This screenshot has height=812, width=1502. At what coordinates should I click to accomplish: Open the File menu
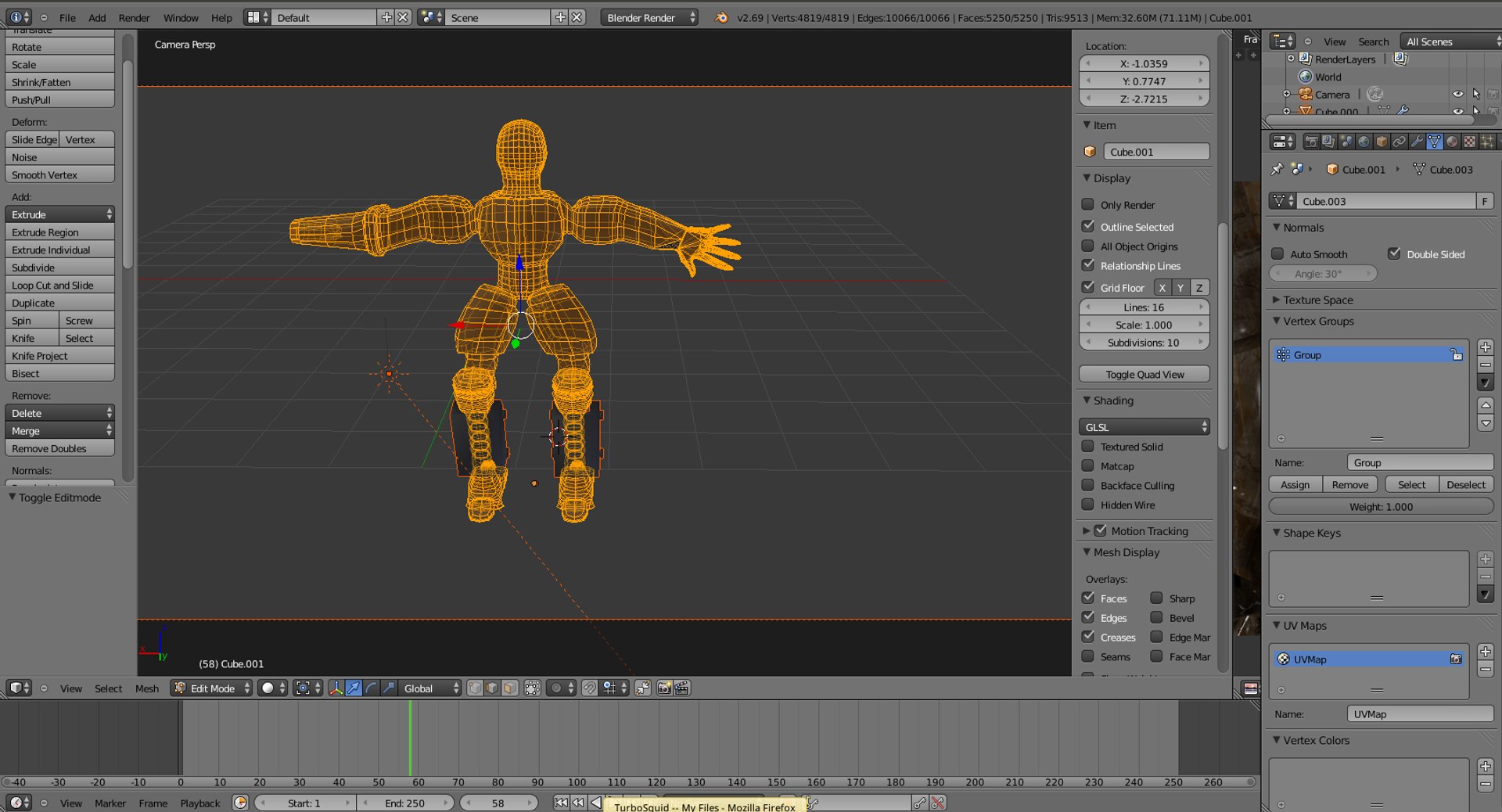[67, 17]
